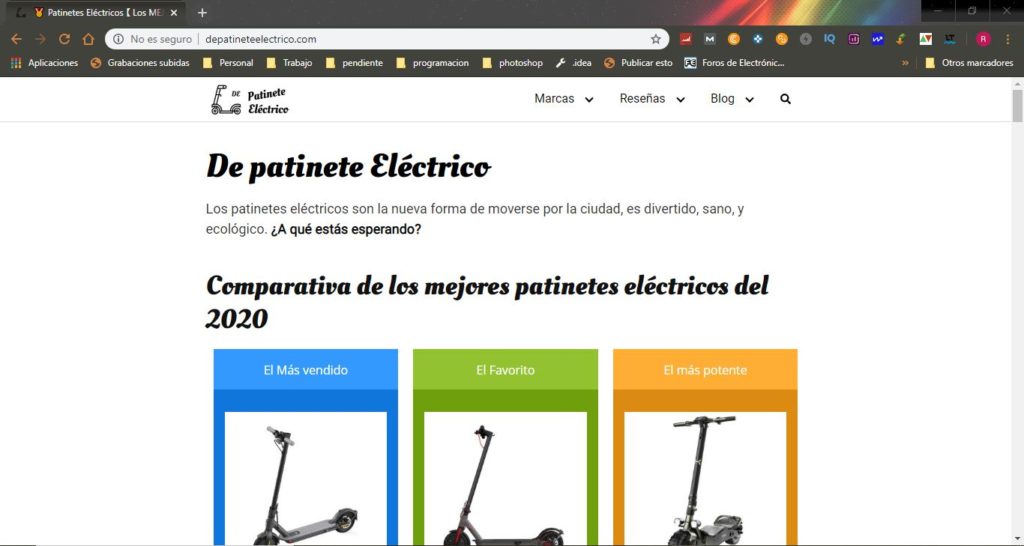Show hidden bookmarks with the double chevron

pyautogui.click(x=904, y=63)
